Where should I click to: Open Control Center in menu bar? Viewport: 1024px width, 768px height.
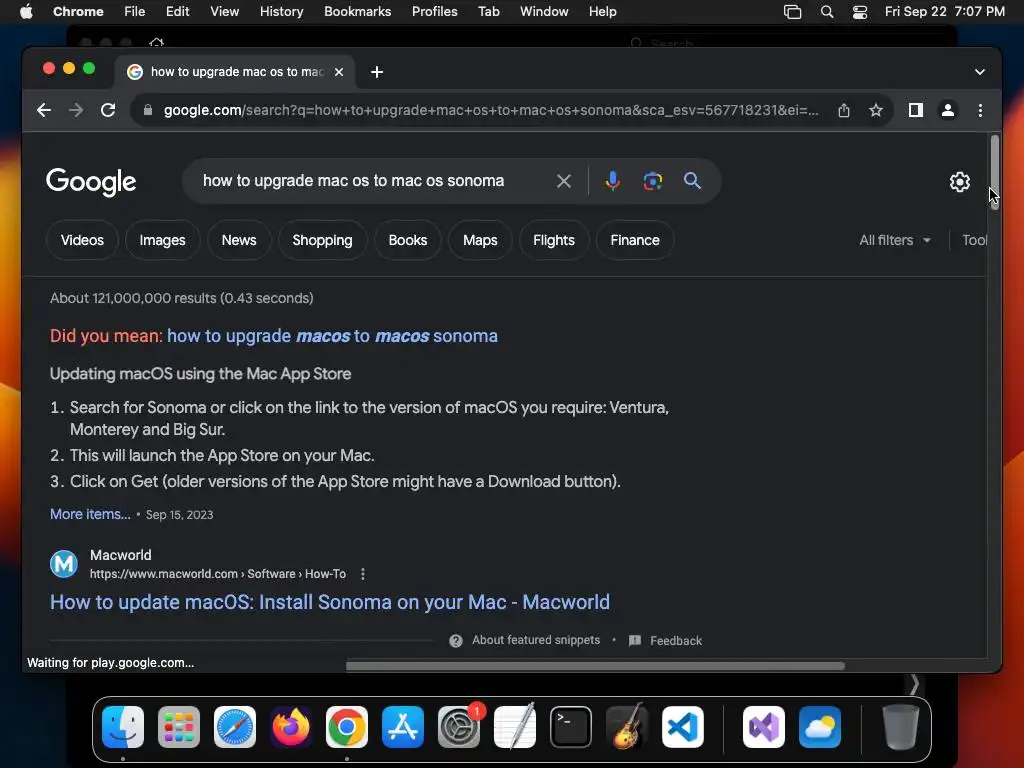point(859,12)
